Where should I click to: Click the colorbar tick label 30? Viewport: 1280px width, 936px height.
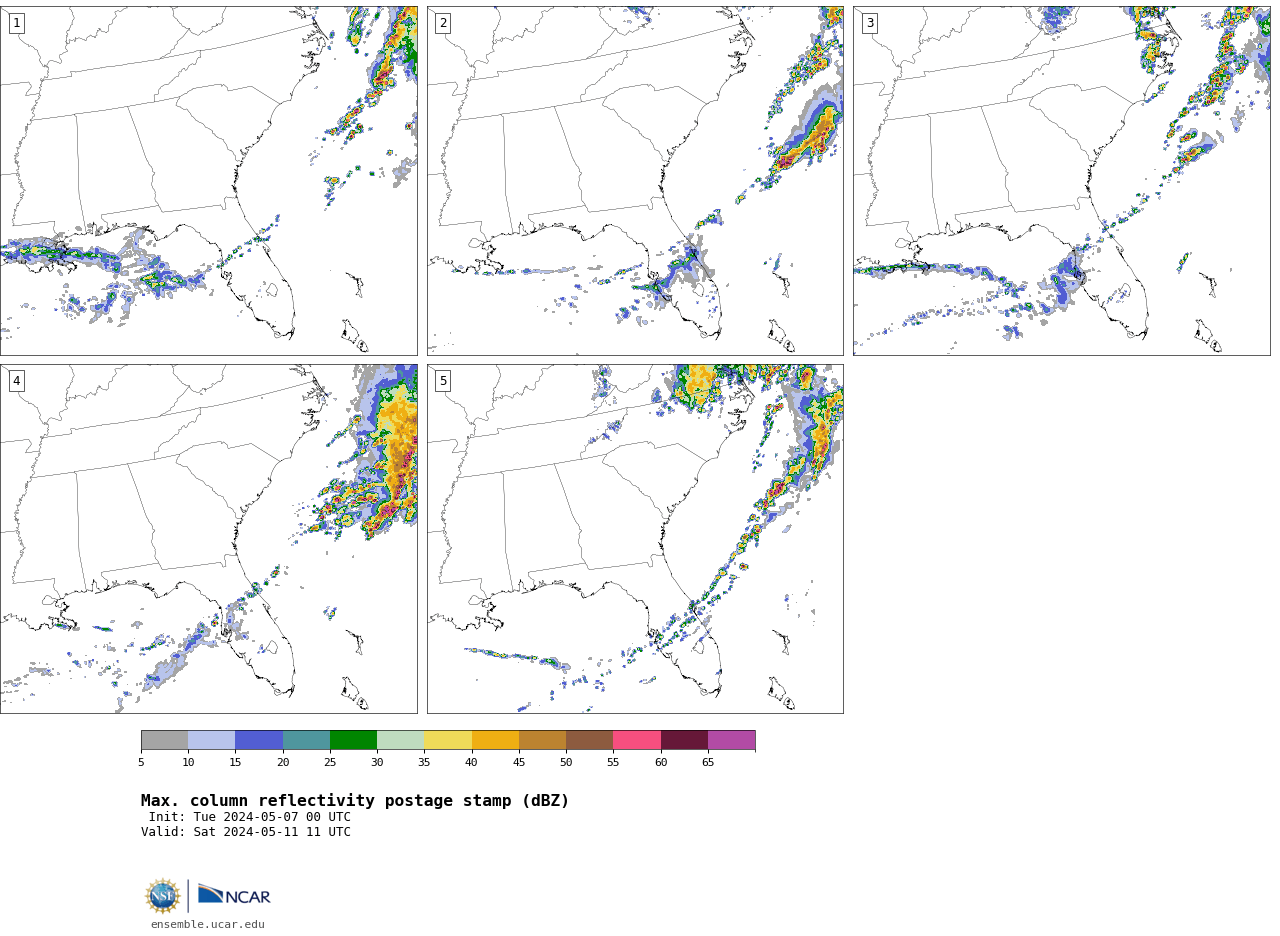[377, 763]
